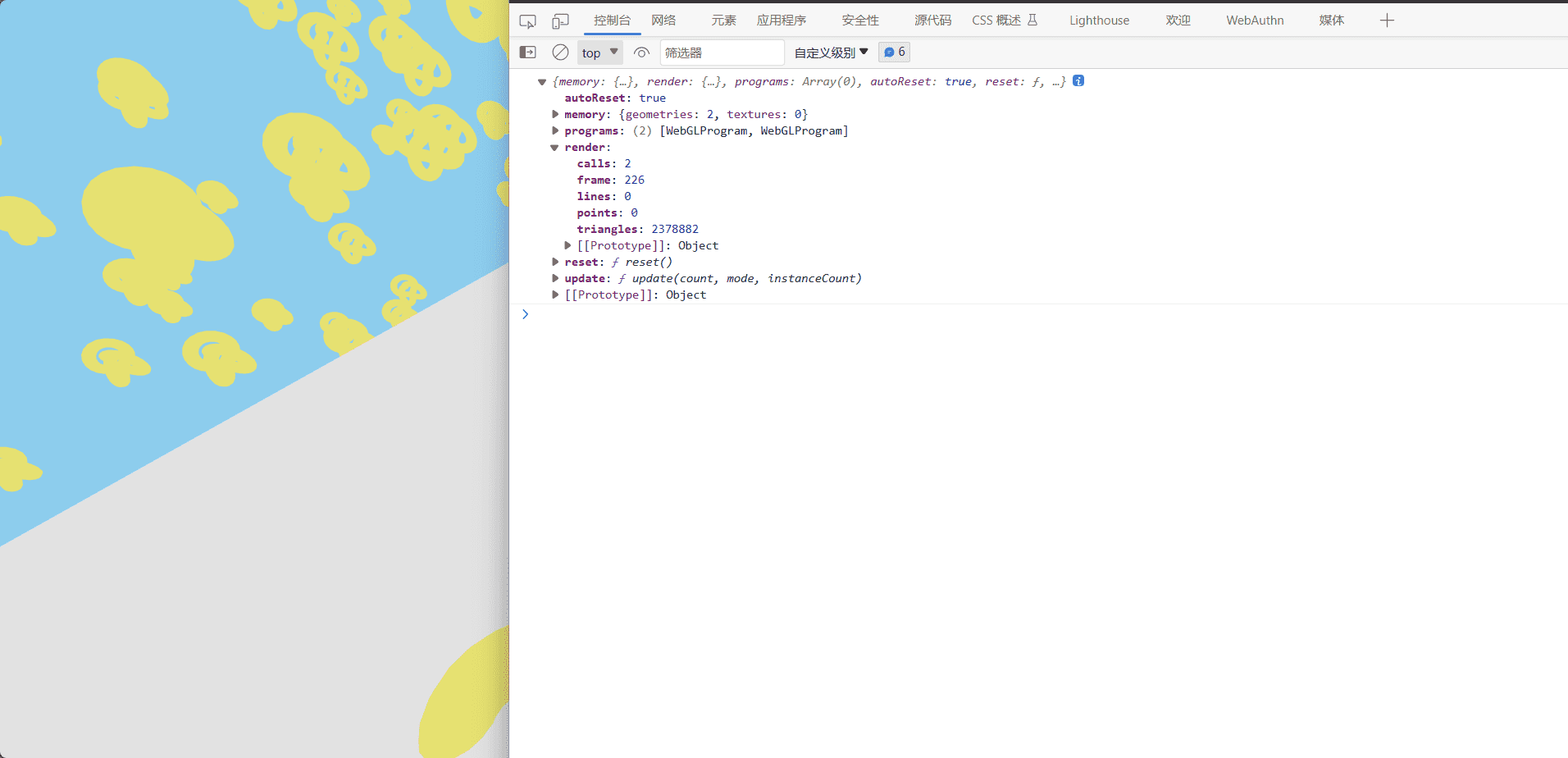Select the lines value 0

coord(627,196)
